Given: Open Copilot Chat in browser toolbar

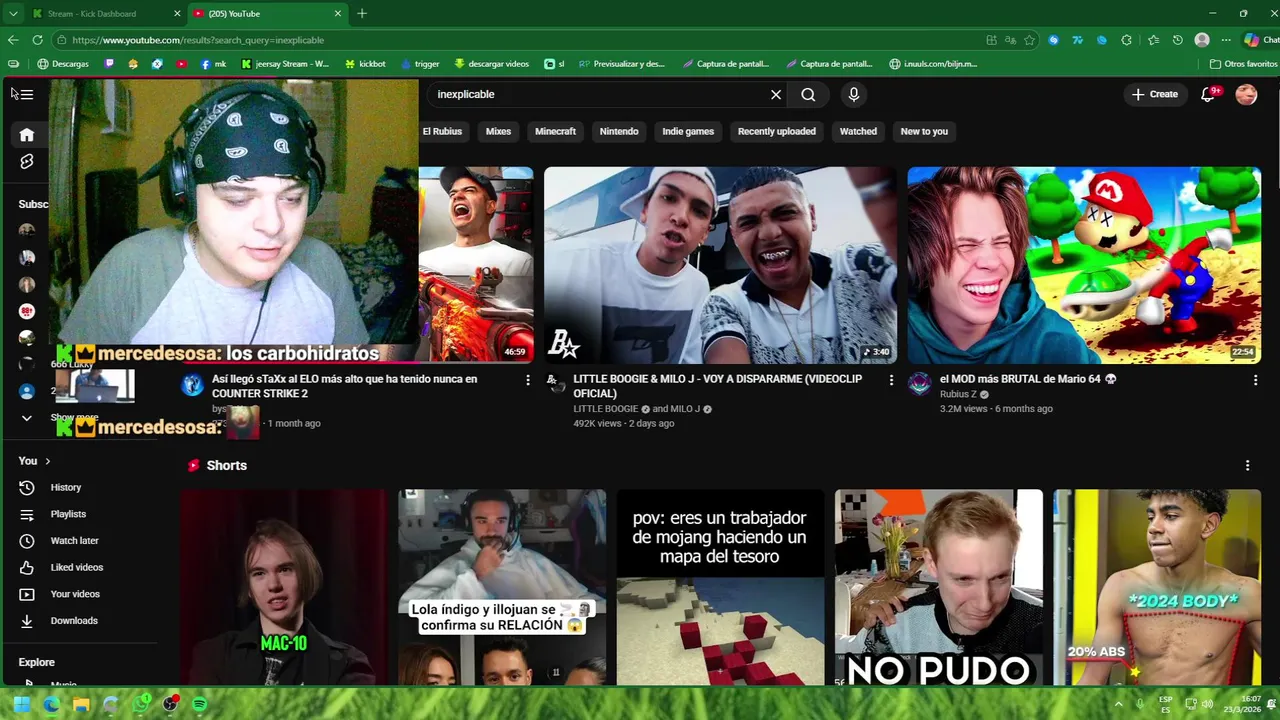Looking at the screenshot, I should (x=1259, y=40).
